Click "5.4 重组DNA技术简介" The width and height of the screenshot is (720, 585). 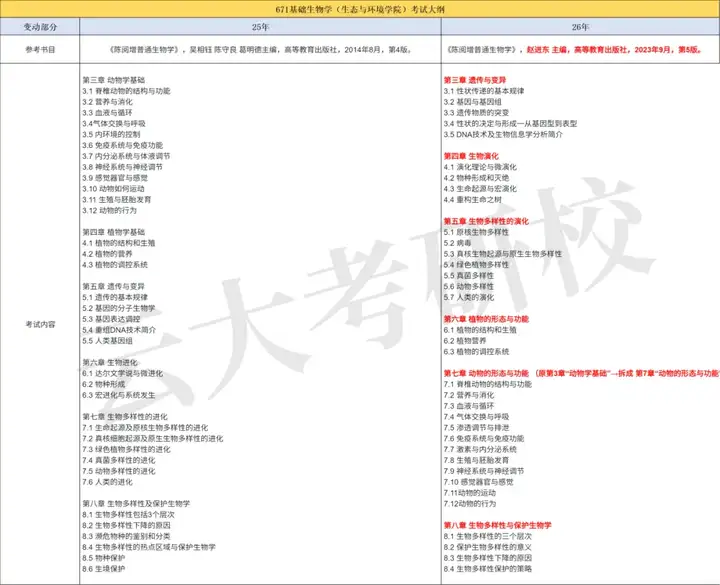[x=119, y=330]
